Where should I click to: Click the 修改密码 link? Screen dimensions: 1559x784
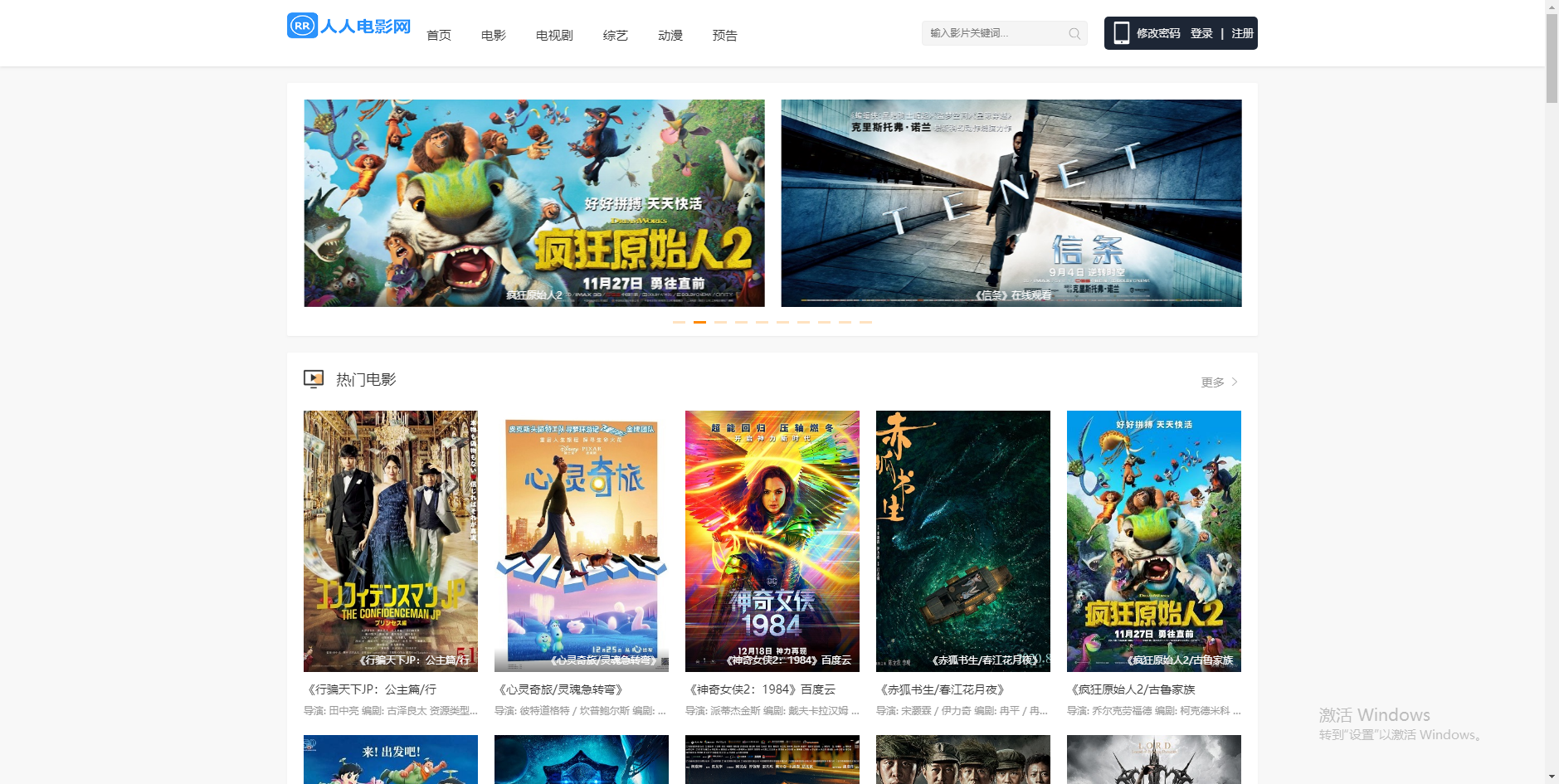tap(1158, 33)
